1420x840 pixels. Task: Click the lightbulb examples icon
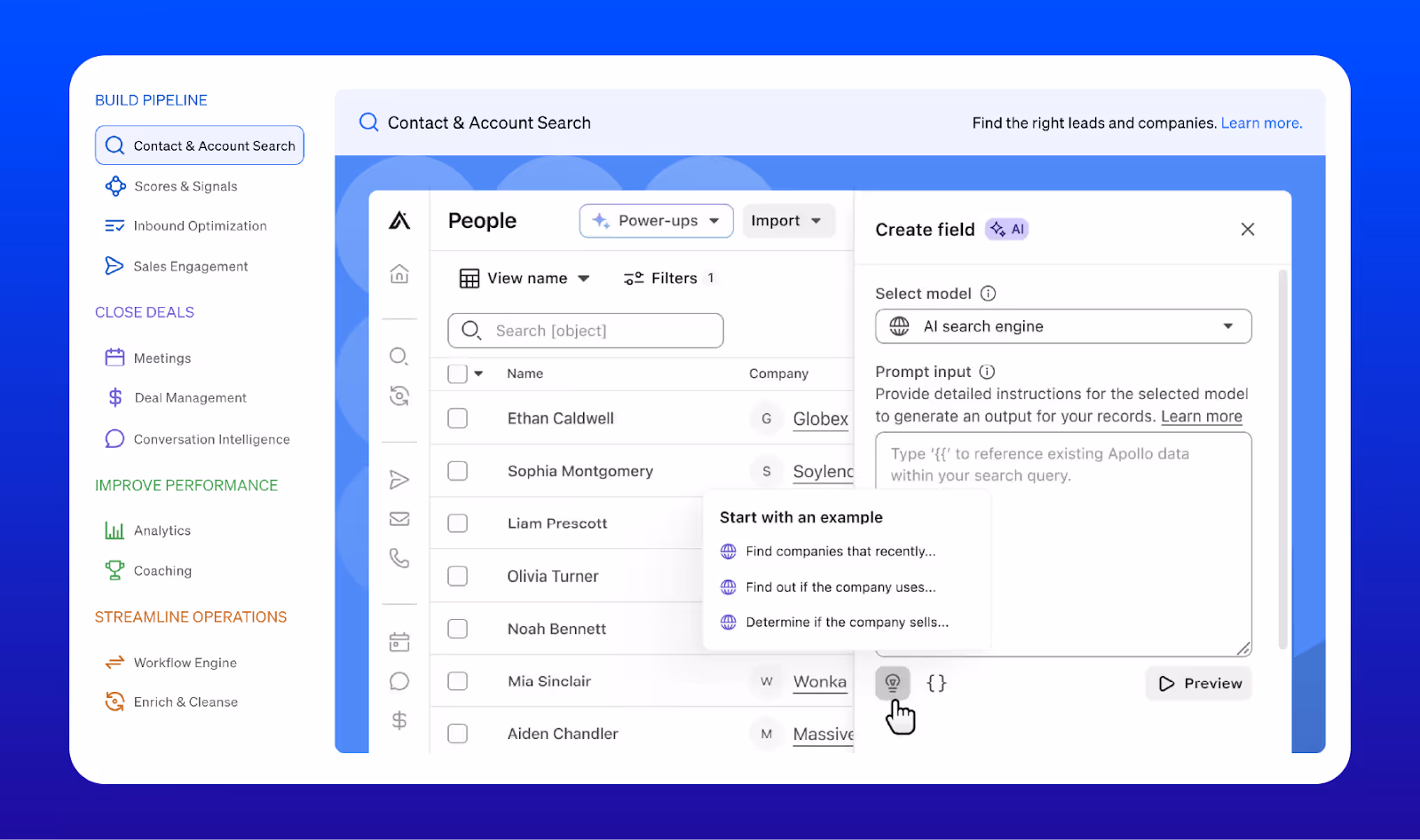coord(893,683)
